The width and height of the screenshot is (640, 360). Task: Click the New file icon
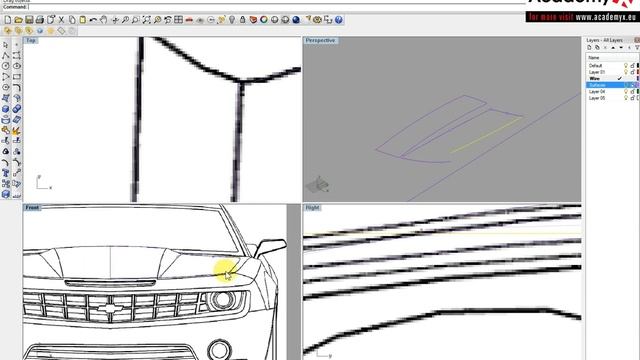8,20
